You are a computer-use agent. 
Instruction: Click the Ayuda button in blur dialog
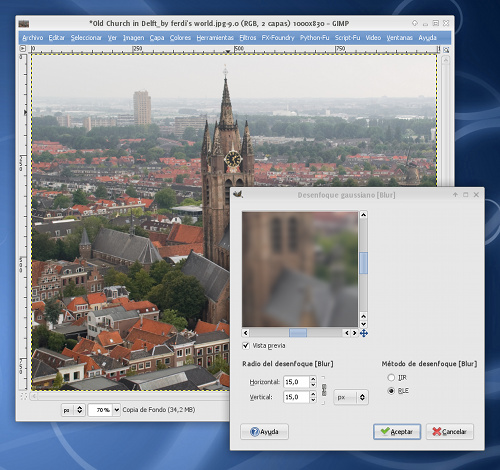264,432
